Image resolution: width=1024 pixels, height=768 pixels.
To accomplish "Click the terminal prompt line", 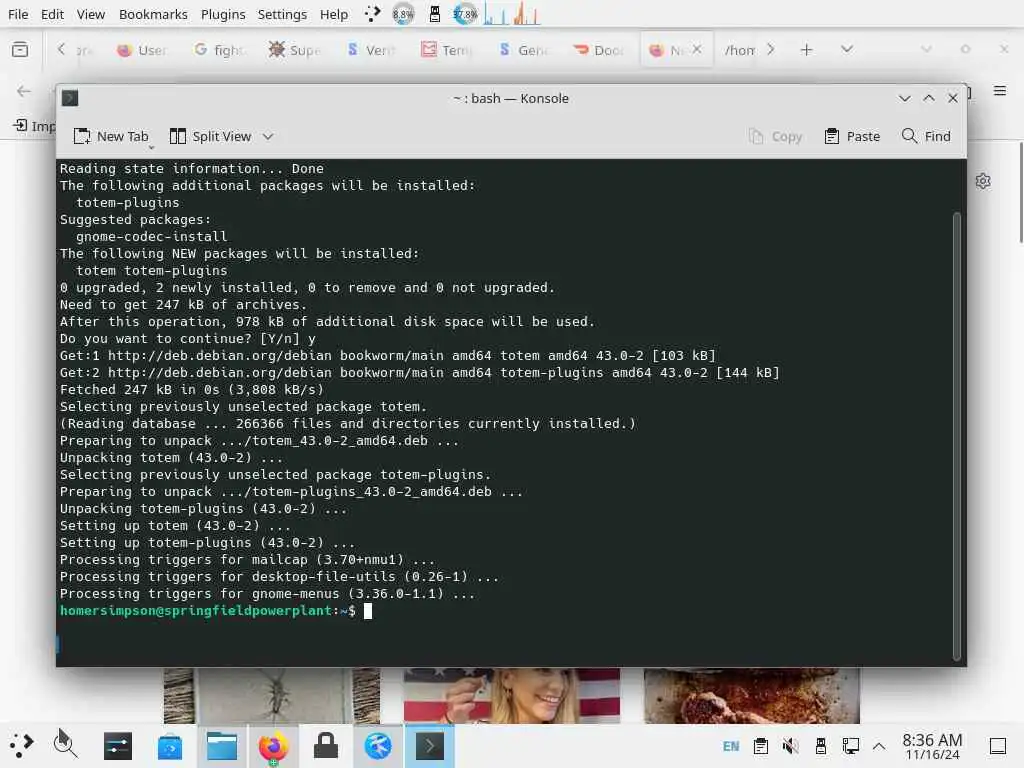I will click(x=216, y=611).
